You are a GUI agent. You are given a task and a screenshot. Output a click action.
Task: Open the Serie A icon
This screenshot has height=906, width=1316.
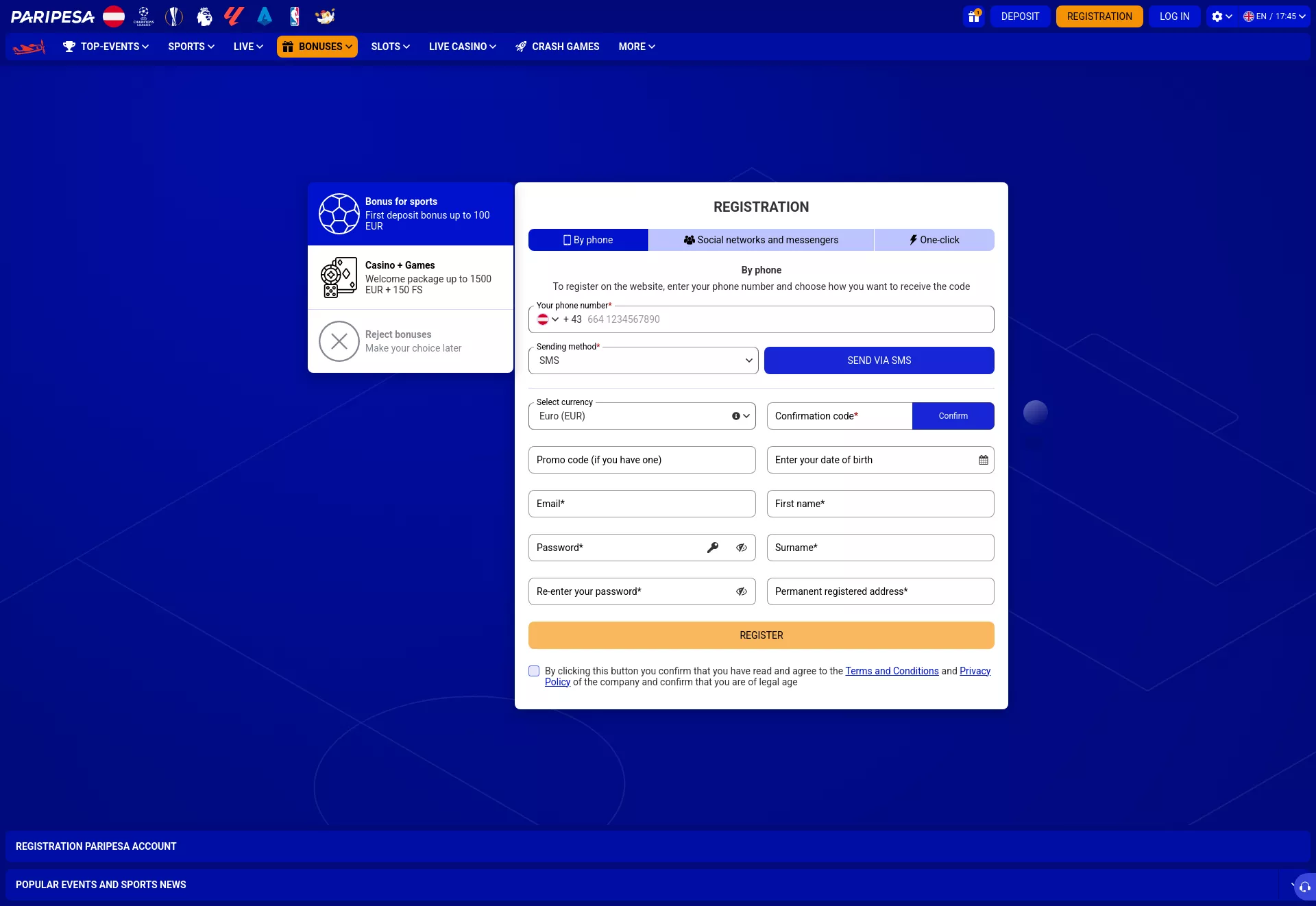[265, 16]
